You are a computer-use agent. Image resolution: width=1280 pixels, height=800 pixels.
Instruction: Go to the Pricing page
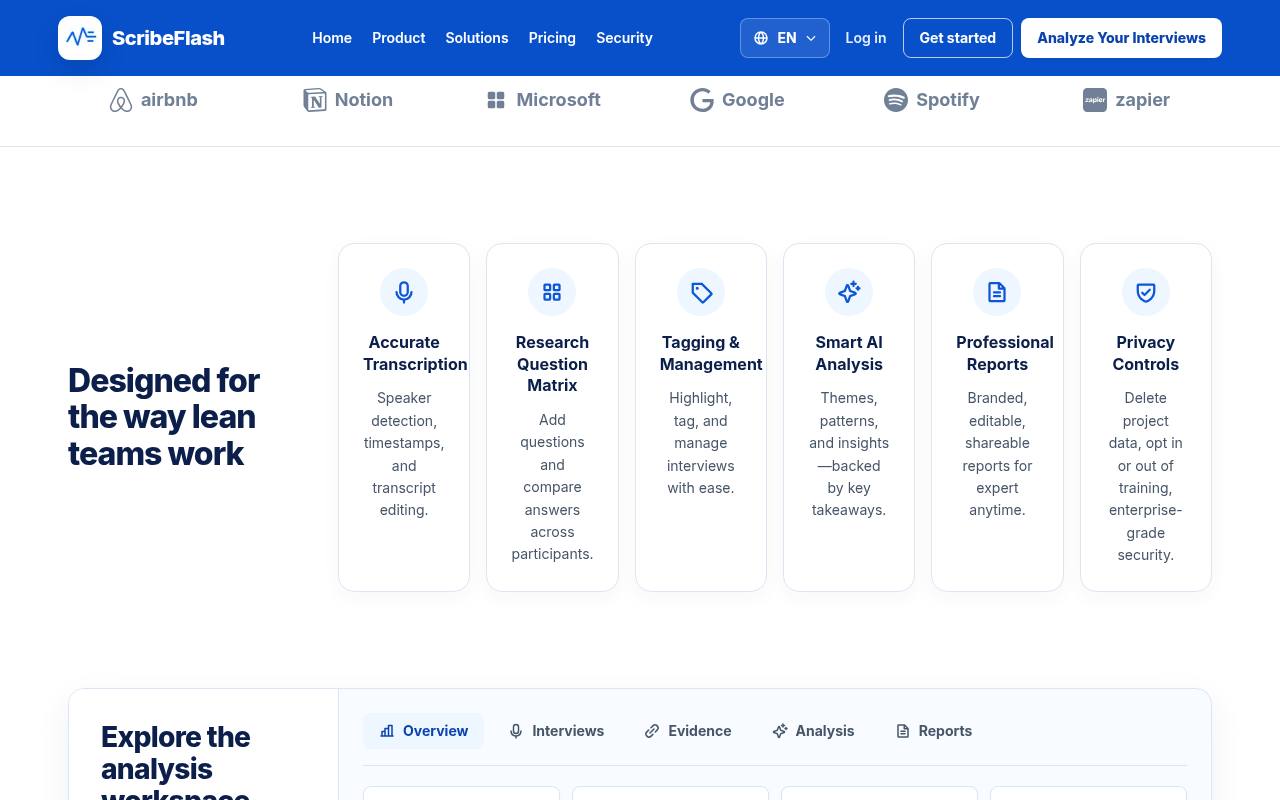552,38
